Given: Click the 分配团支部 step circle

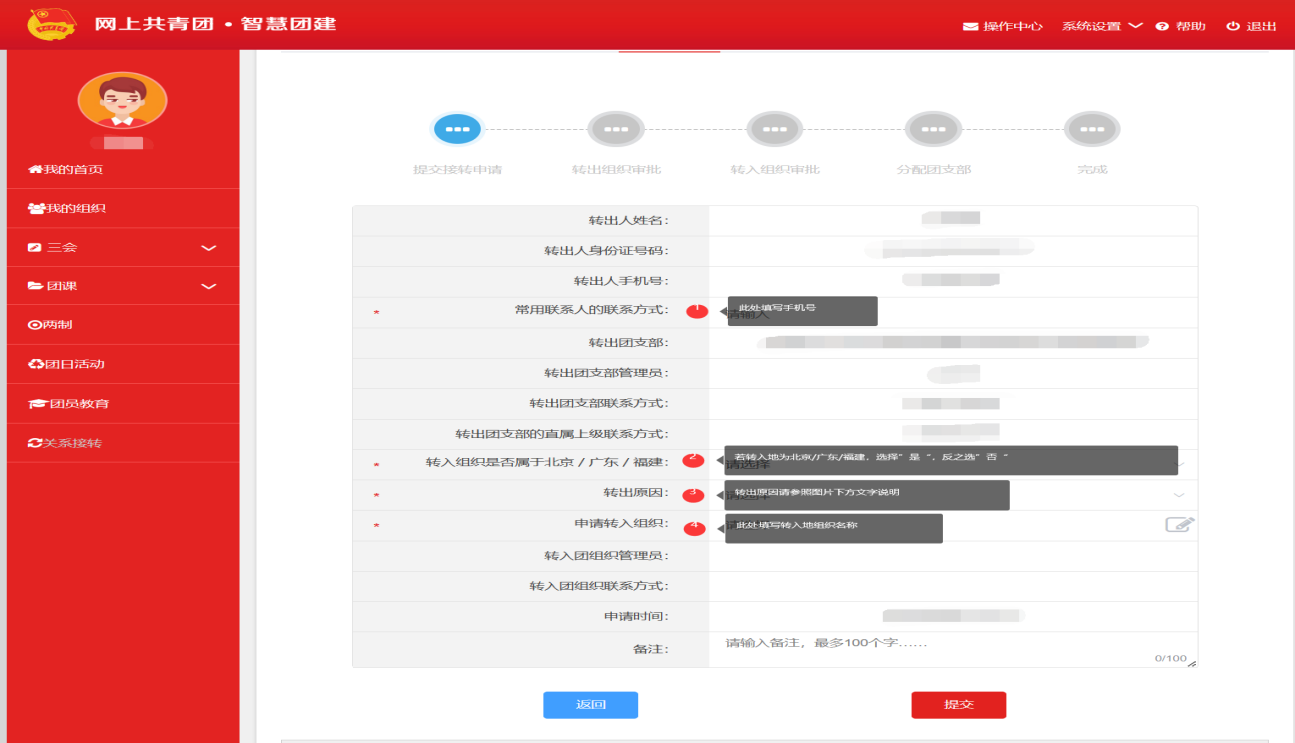Looking at the screenshot, I should [933, 129].
